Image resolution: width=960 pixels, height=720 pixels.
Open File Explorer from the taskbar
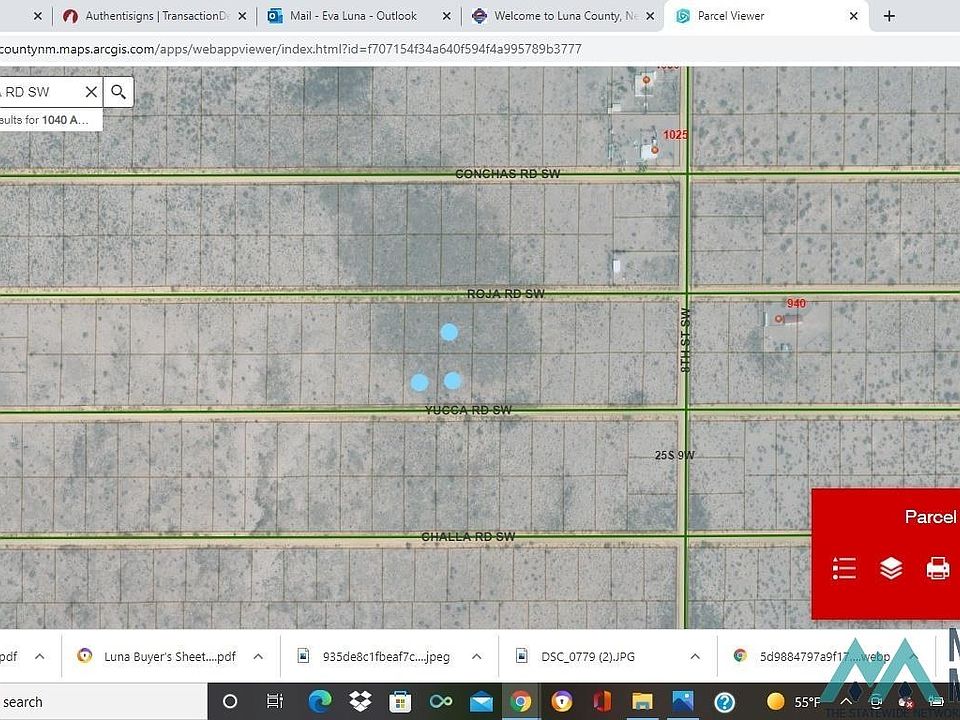tap(642, 701)
